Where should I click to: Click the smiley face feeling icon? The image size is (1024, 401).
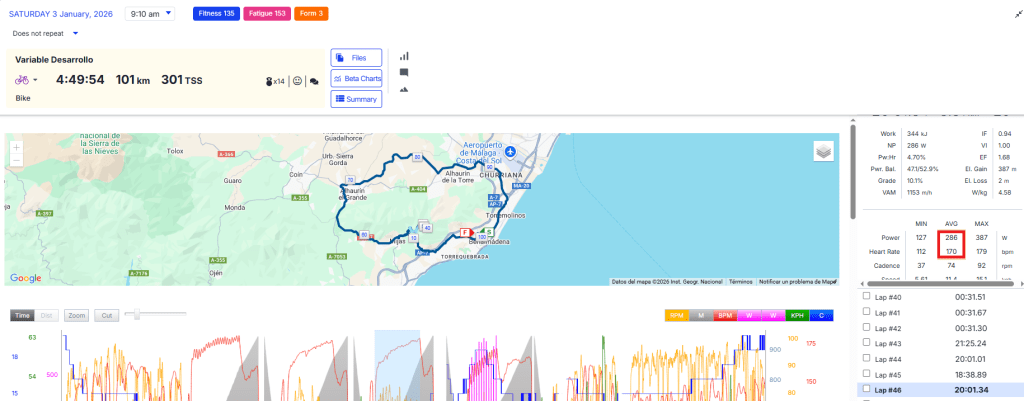click(x=297, y=81)
